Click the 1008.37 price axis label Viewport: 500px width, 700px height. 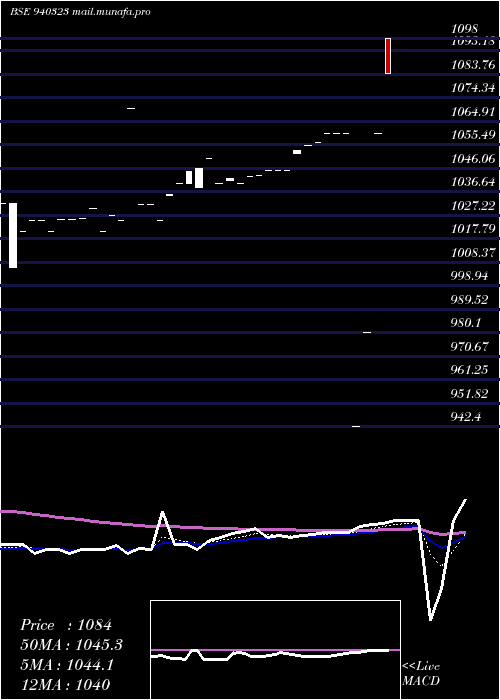tap(473, 253)
